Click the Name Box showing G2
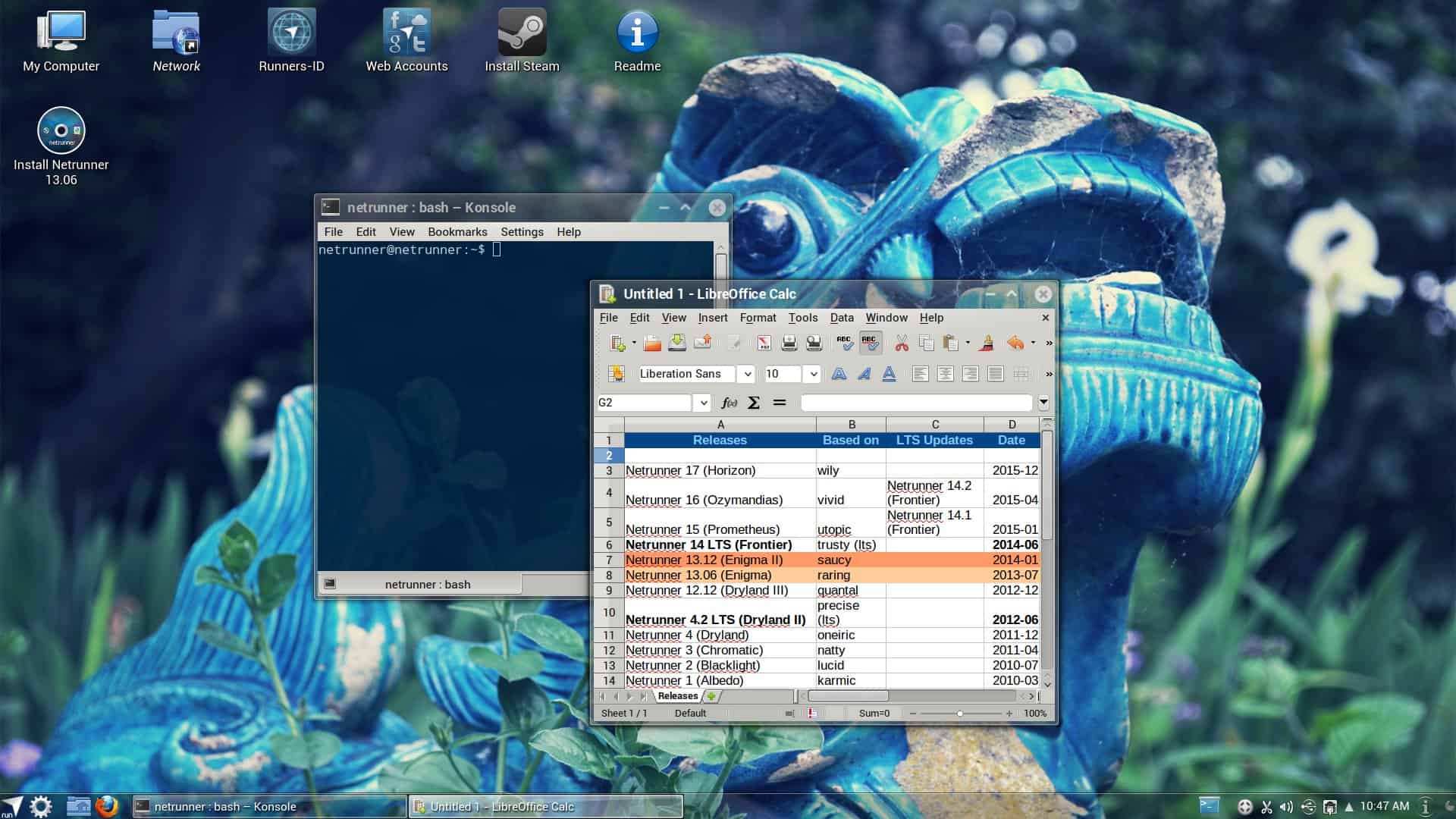Screen dimensions: 1456x819 (x=645, y=403)
